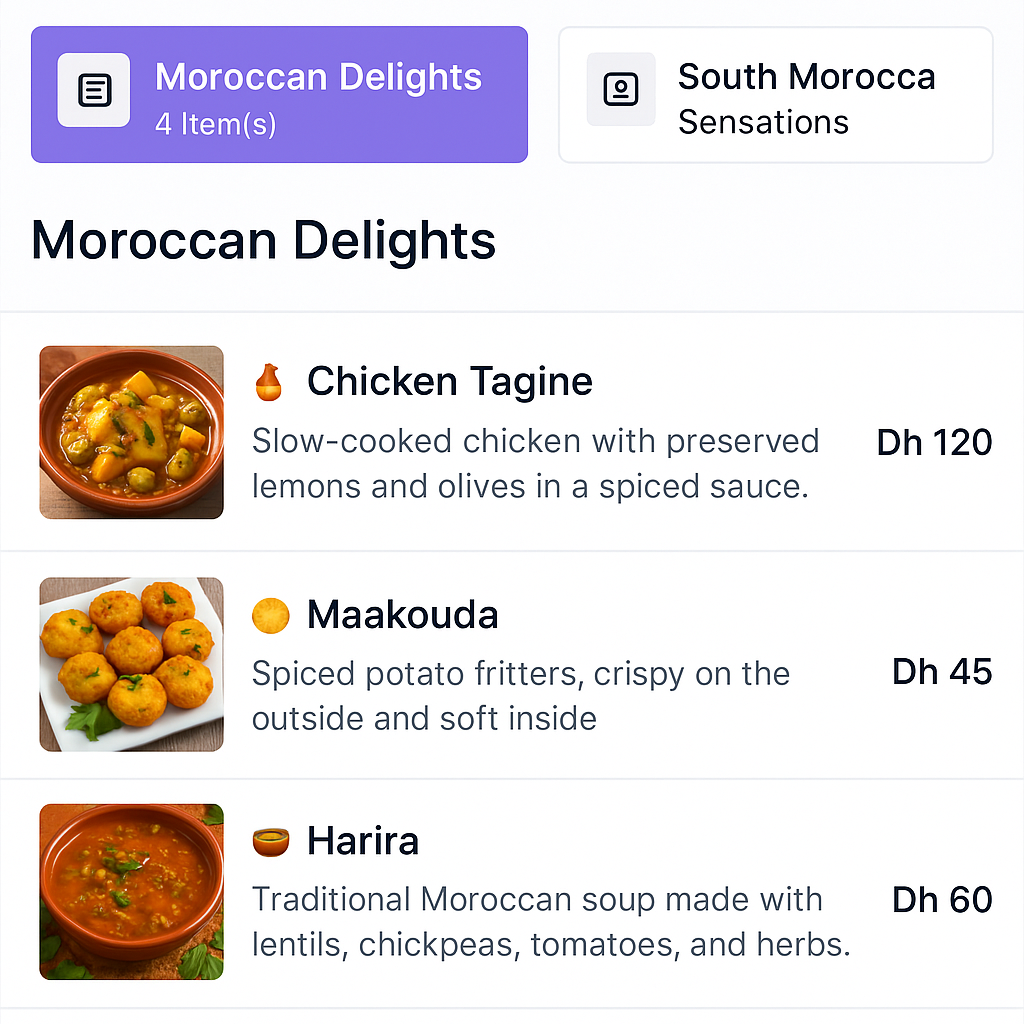Click the Chicken Tagine description text
Image resolution: width=1024 pixels, height=1024 pixels.
[x=535, y=464]
